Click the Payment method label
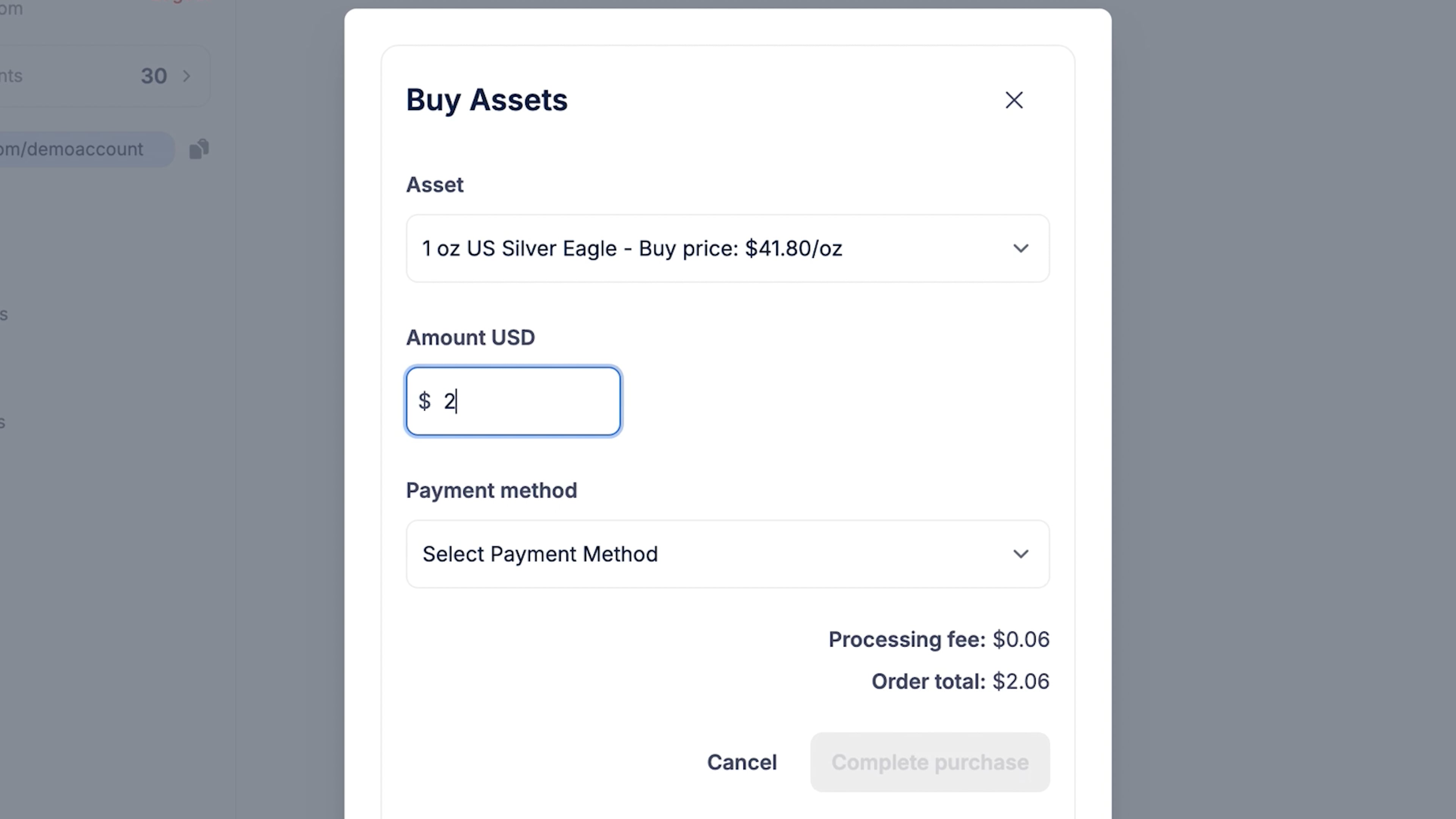The height and width of the screenshot is (819, 1456). click(x=491, y=491)
